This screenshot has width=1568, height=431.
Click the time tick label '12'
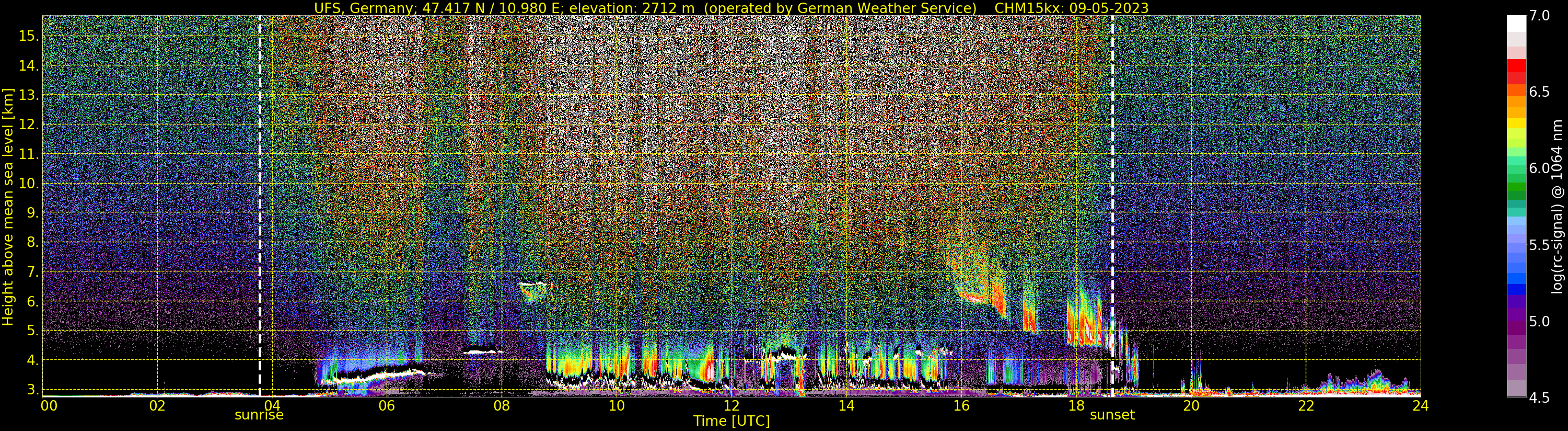[x=731, y=406]
